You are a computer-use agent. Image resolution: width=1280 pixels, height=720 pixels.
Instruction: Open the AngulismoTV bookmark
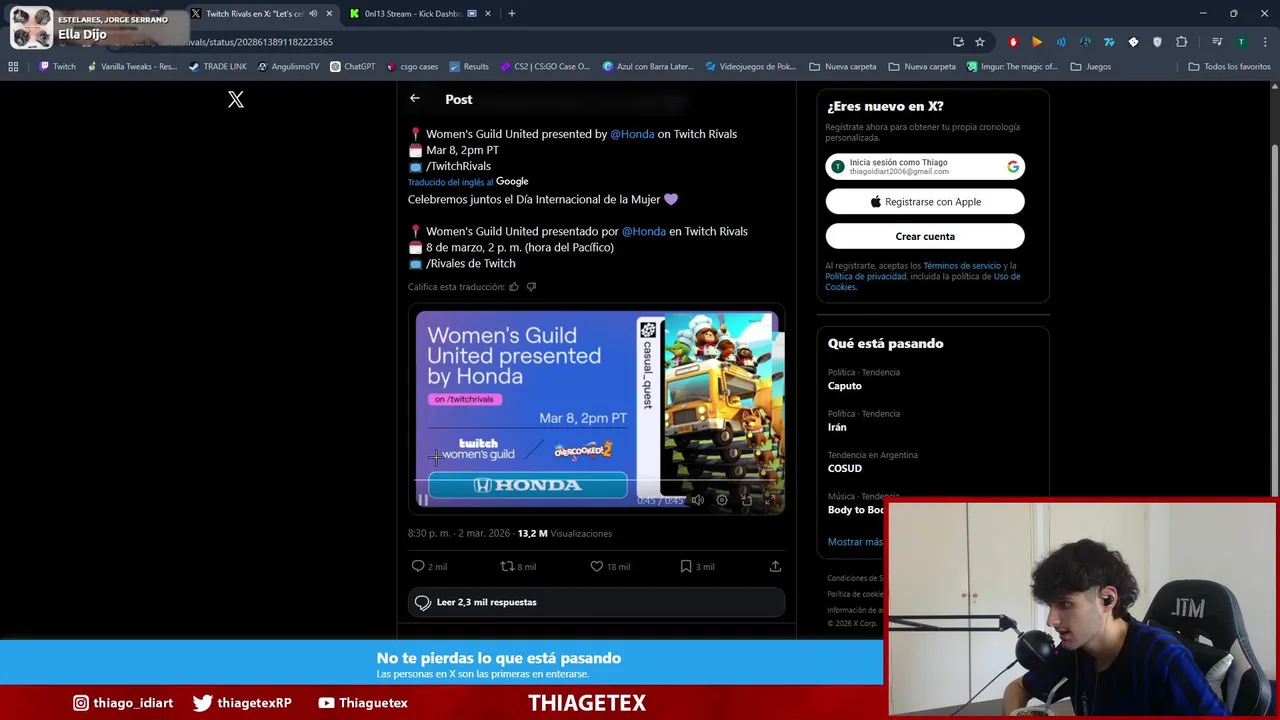click(x=289, y=67)
